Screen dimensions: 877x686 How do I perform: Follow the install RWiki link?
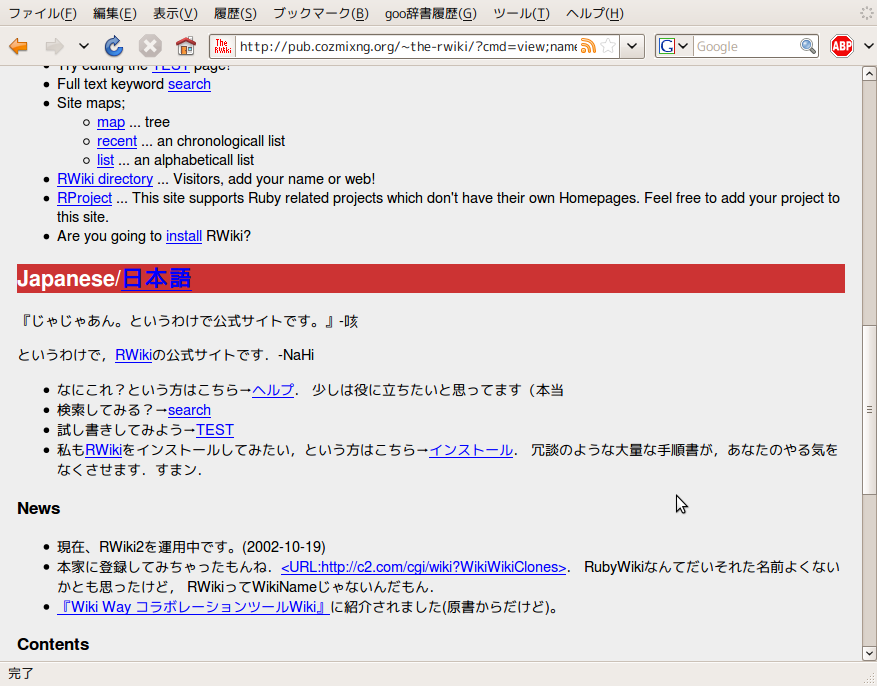[x=184, y=236]
